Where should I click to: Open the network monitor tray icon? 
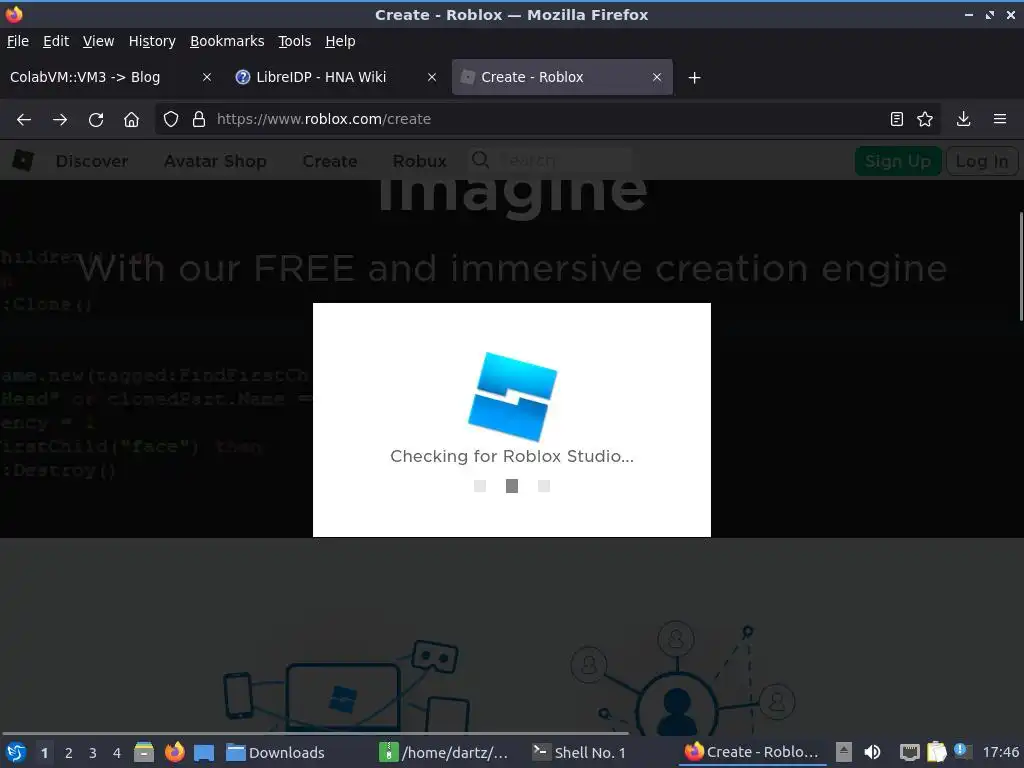[909, 752]
